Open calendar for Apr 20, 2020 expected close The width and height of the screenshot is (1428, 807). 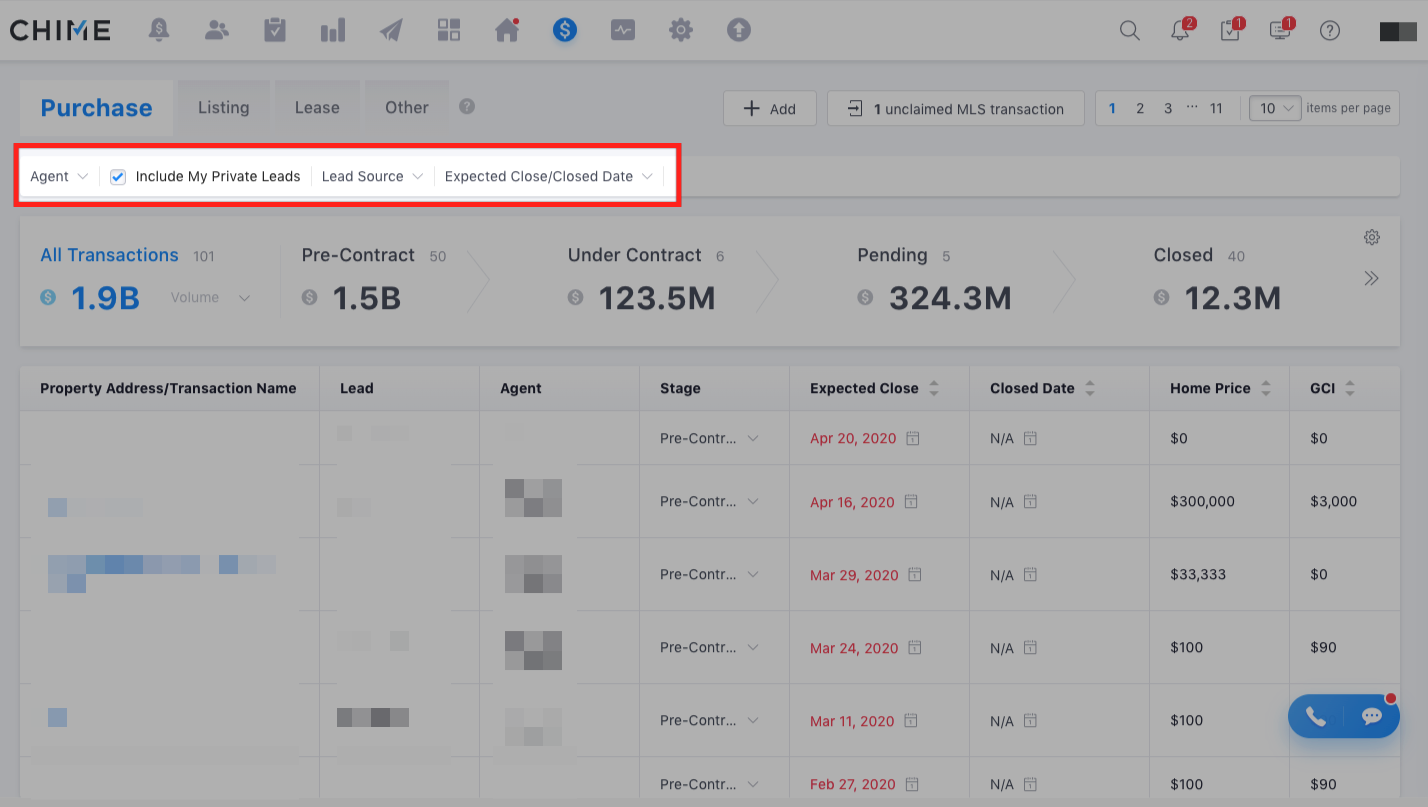[x=913, y=438]
